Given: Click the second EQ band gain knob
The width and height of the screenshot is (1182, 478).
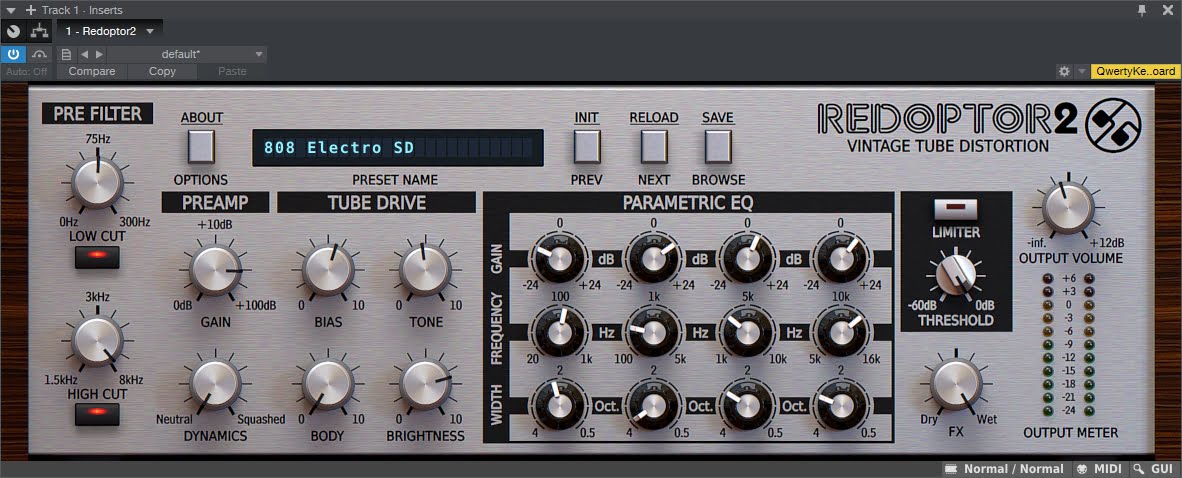Looking at the screenshot, I should [x=654, y=258].
